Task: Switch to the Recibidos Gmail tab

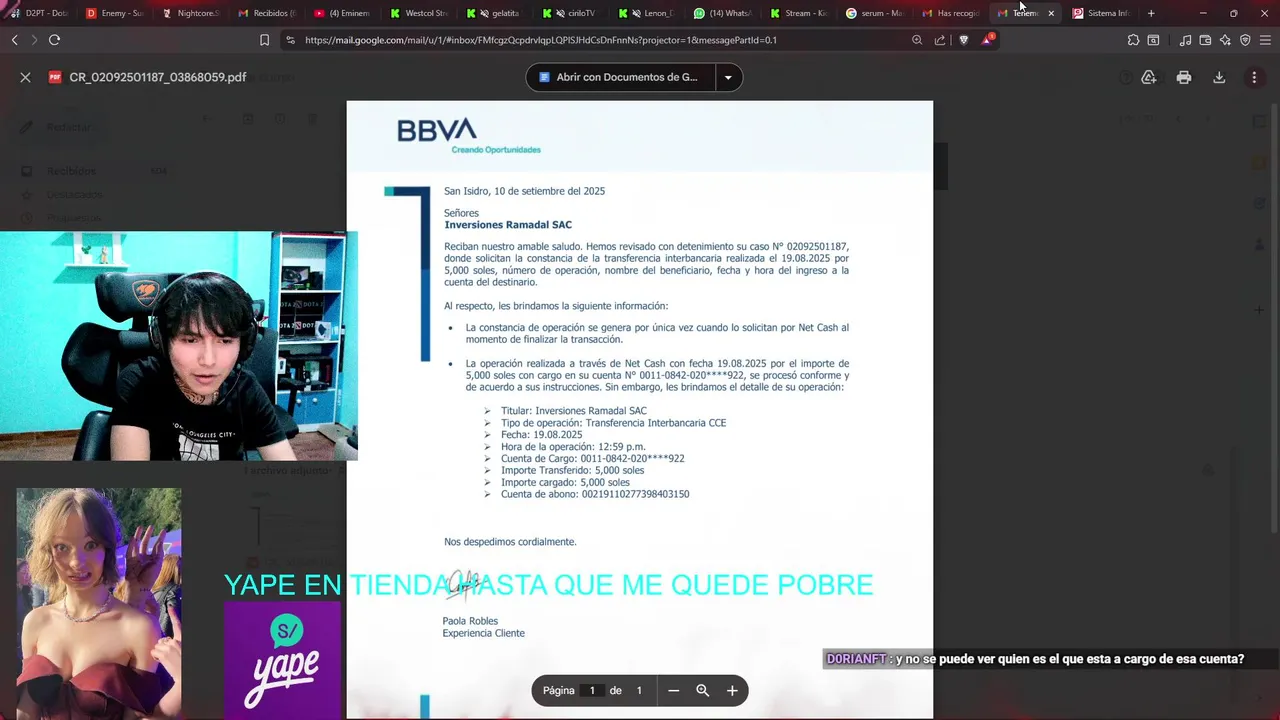Action: 267,13
